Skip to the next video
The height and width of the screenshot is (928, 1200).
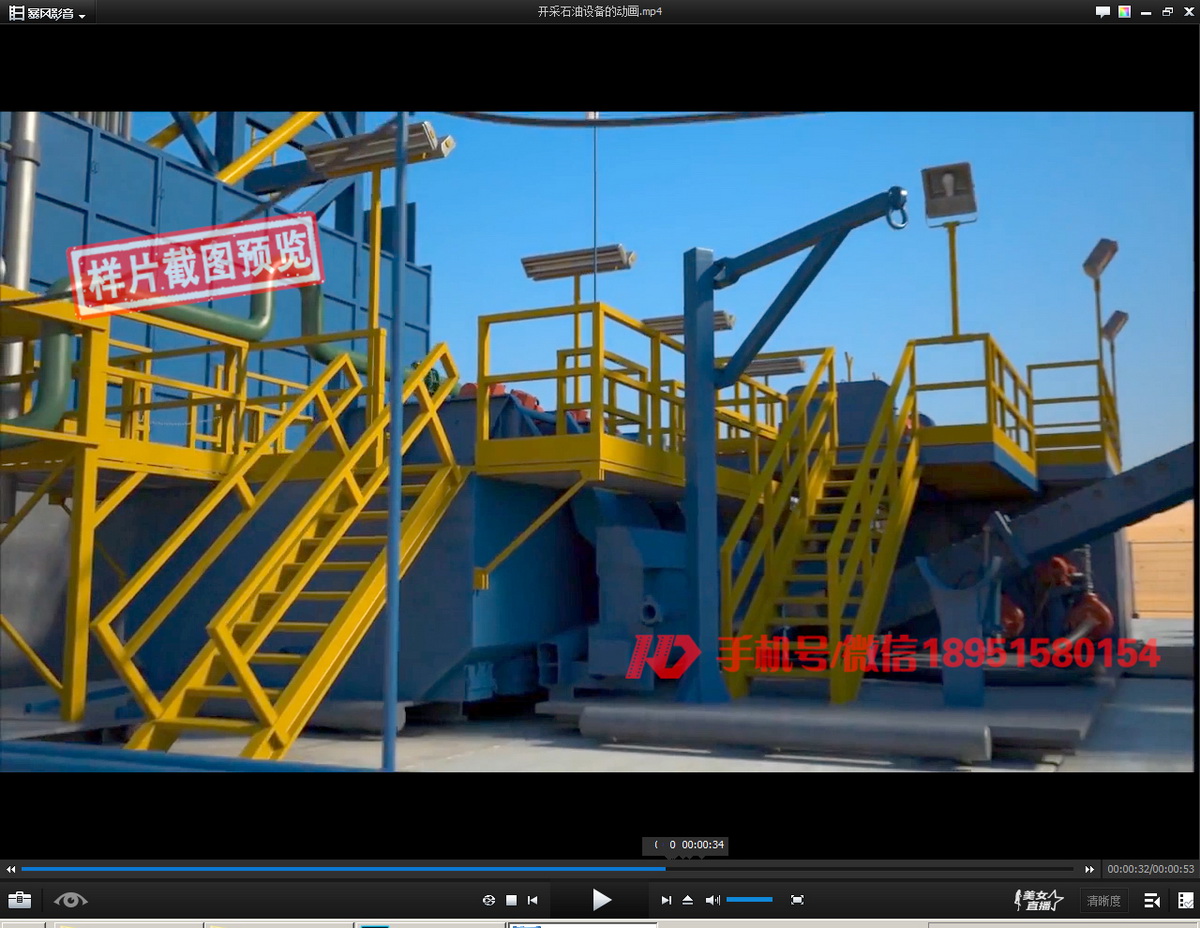pyautogui.click(x=666, y=900)
